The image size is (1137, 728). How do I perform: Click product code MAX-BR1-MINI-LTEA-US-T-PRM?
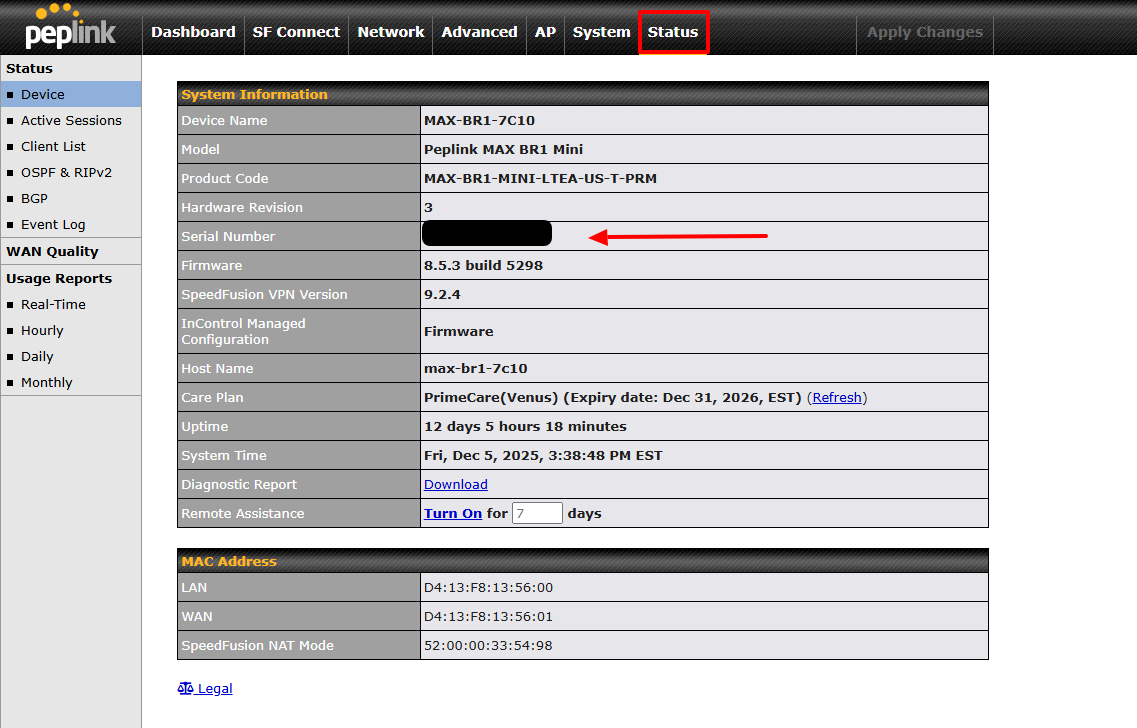coord(540,178)
